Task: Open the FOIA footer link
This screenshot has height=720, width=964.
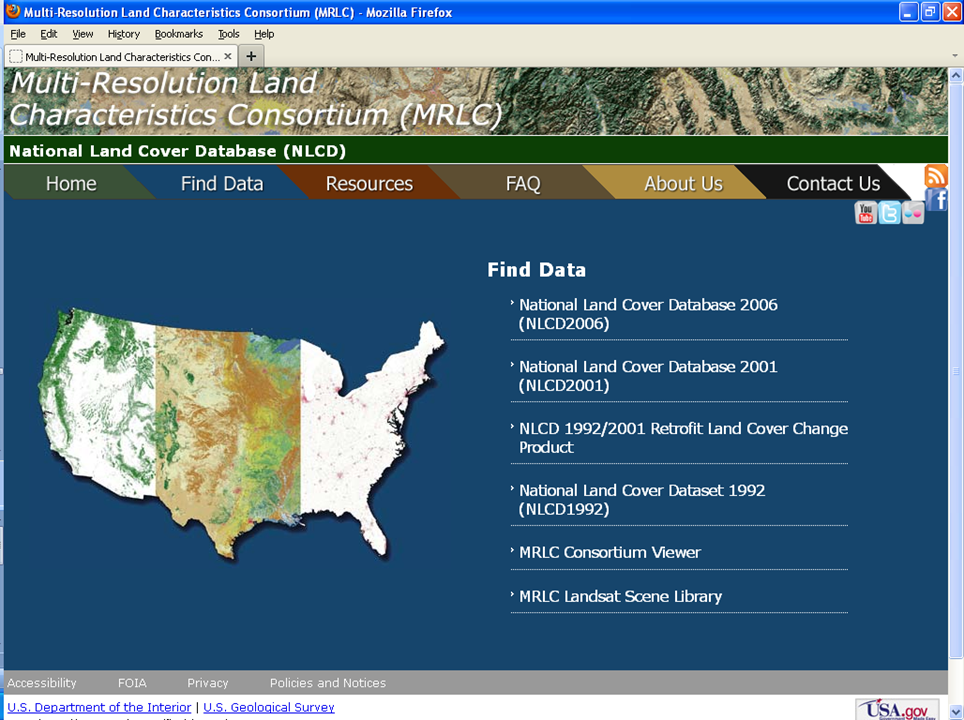Action: point(132,683)
